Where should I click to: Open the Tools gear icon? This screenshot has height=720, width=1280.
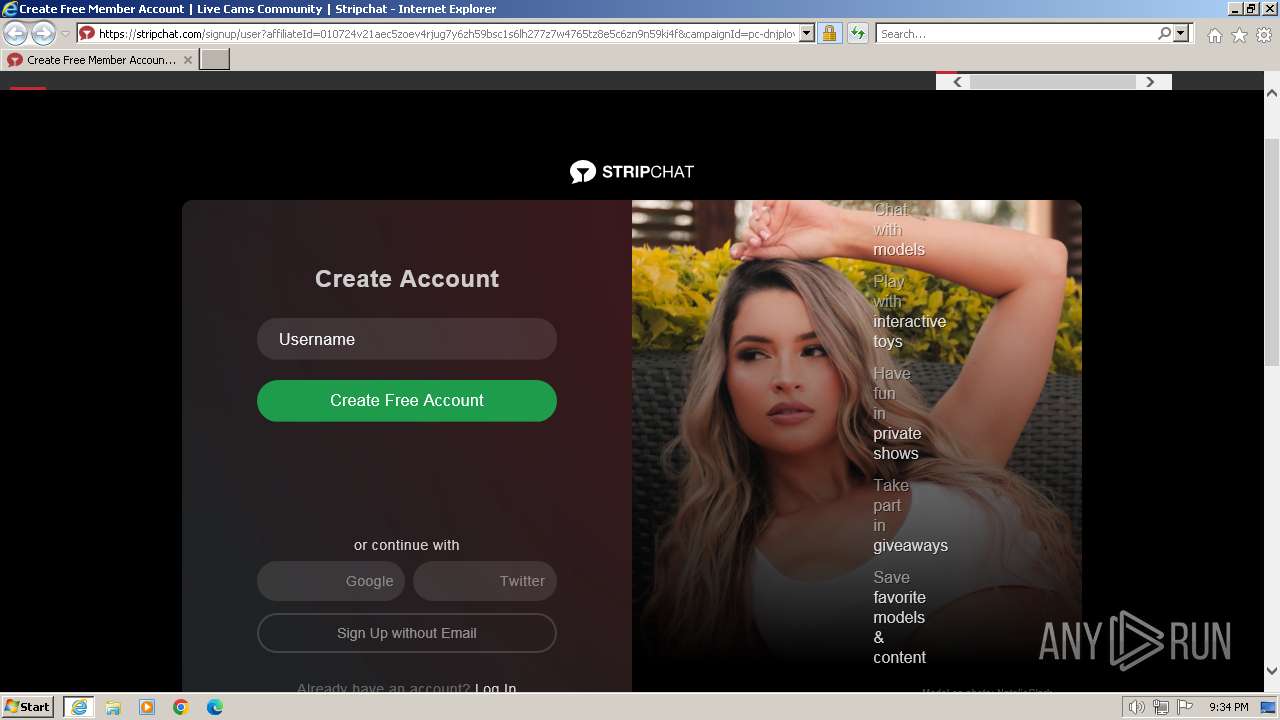[x=1264, y=35]
